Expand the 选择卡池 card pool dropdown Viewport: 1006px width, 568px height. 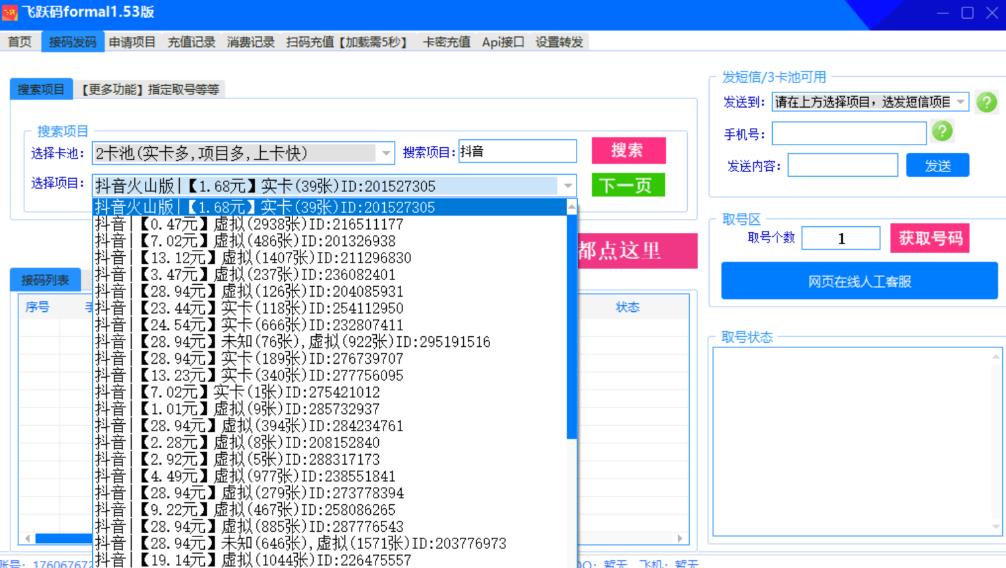pyautogui.click(x=386, y=153)
